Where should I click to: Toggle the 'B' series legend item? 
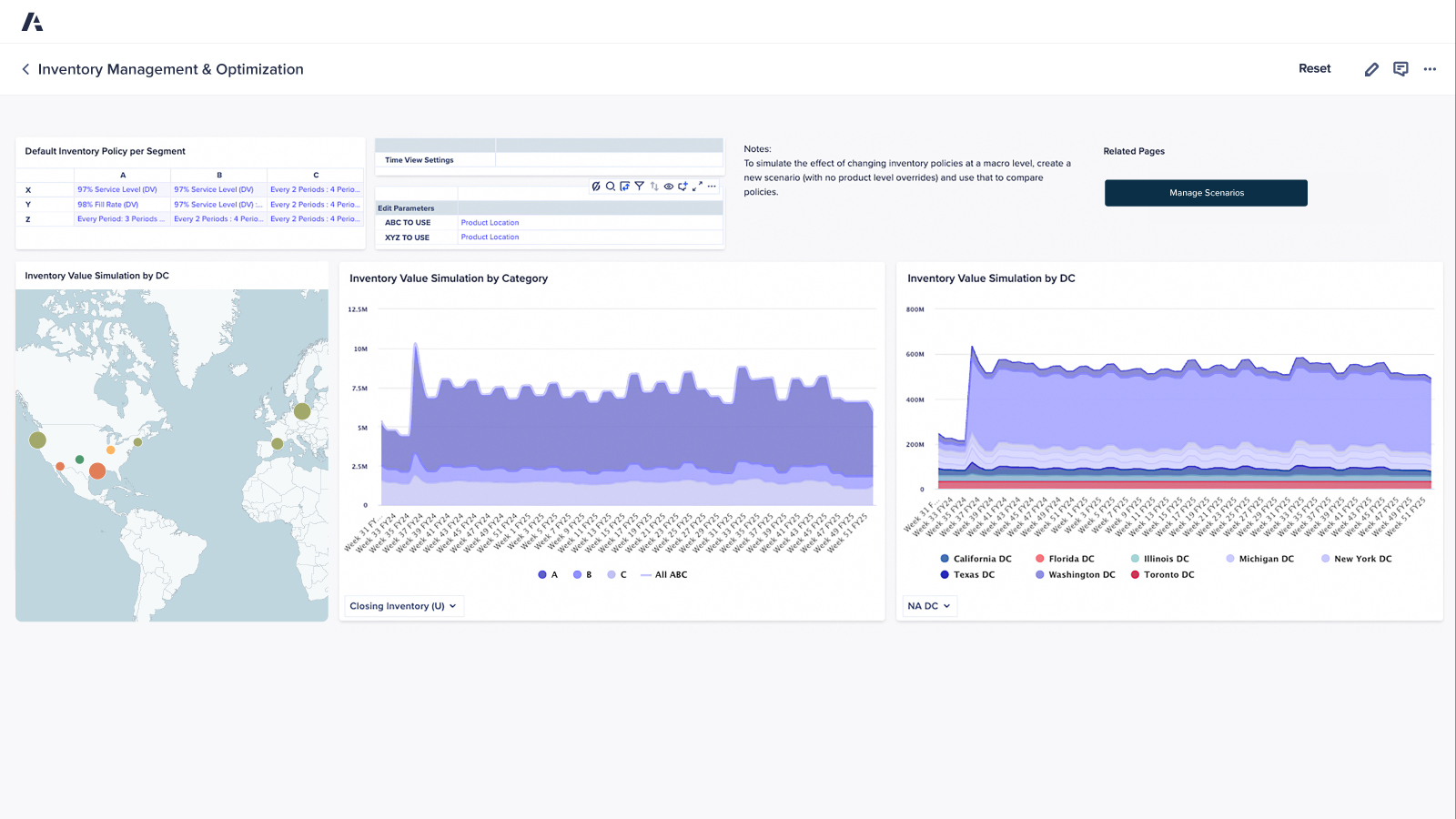click(582, 574)
